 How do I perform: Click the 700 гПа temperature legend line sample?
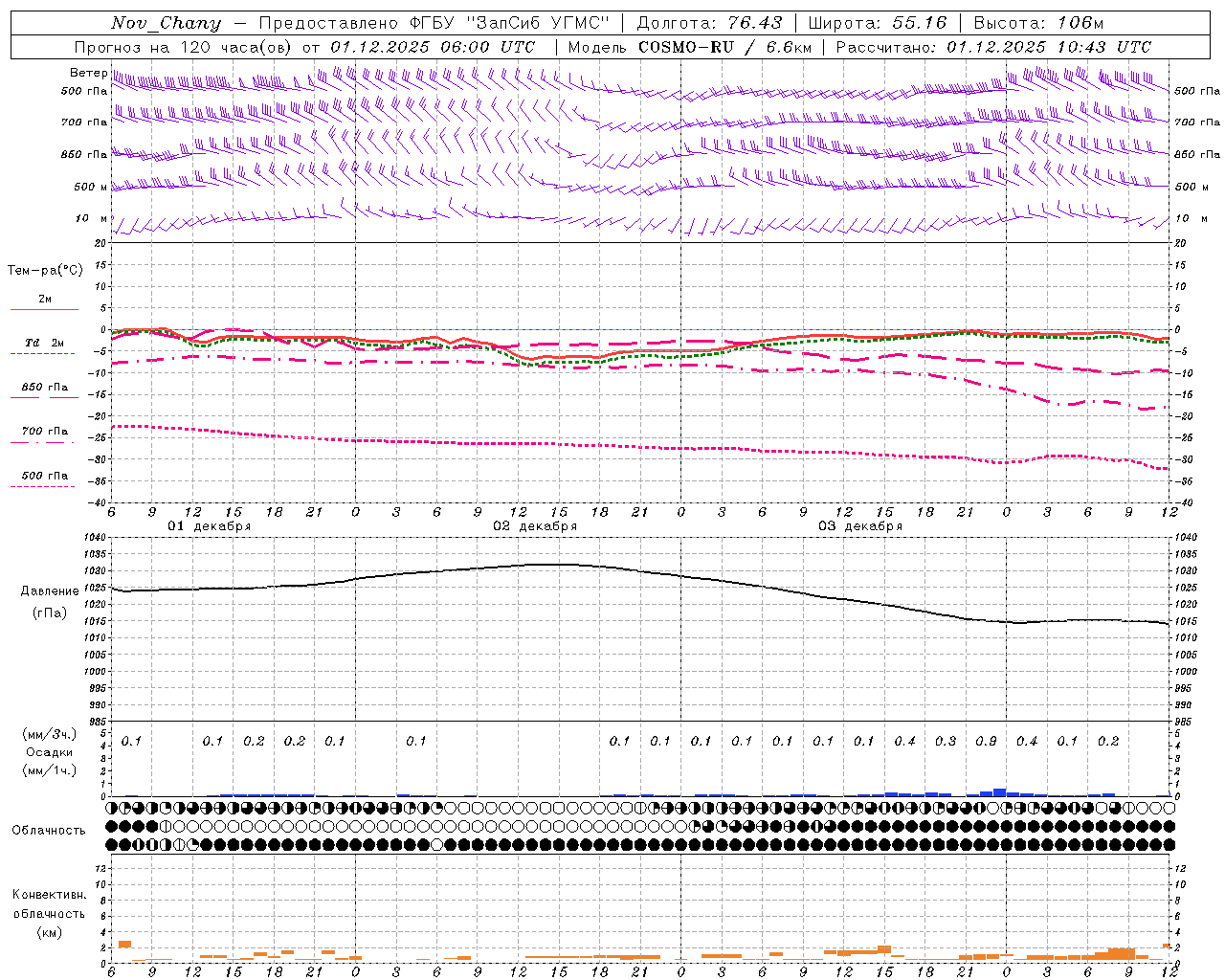click(42, 442)
